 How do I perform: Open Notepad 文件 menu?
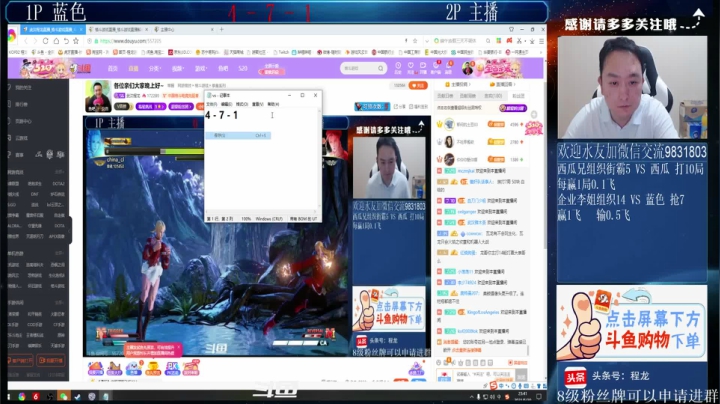tap(211, 104)
